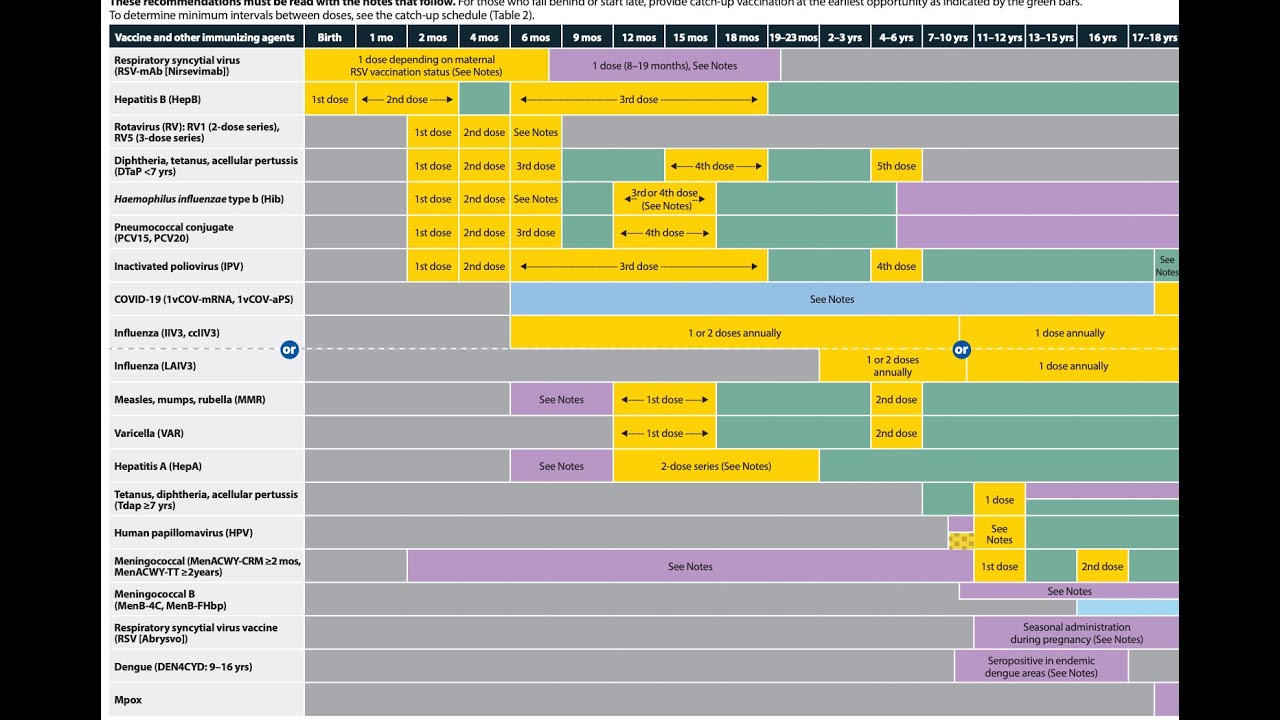Click the Varicella '2nd dose' cell
Image resolution: width=1280 pixels, height=720 pixels.
click(897, 433)
